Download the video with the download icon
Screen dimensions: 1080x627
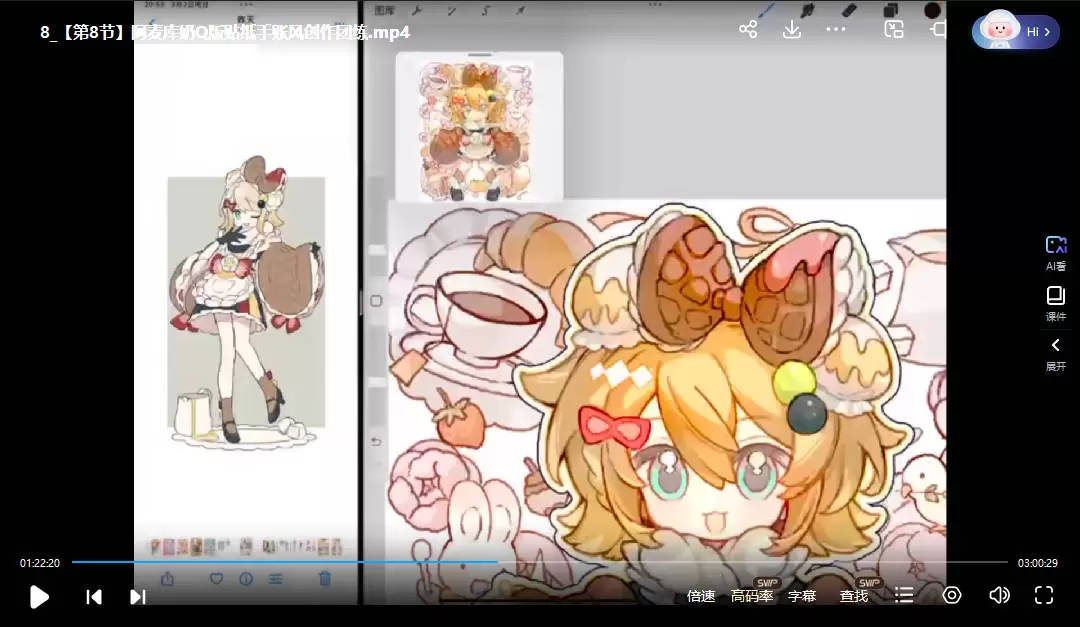[791, 30]
